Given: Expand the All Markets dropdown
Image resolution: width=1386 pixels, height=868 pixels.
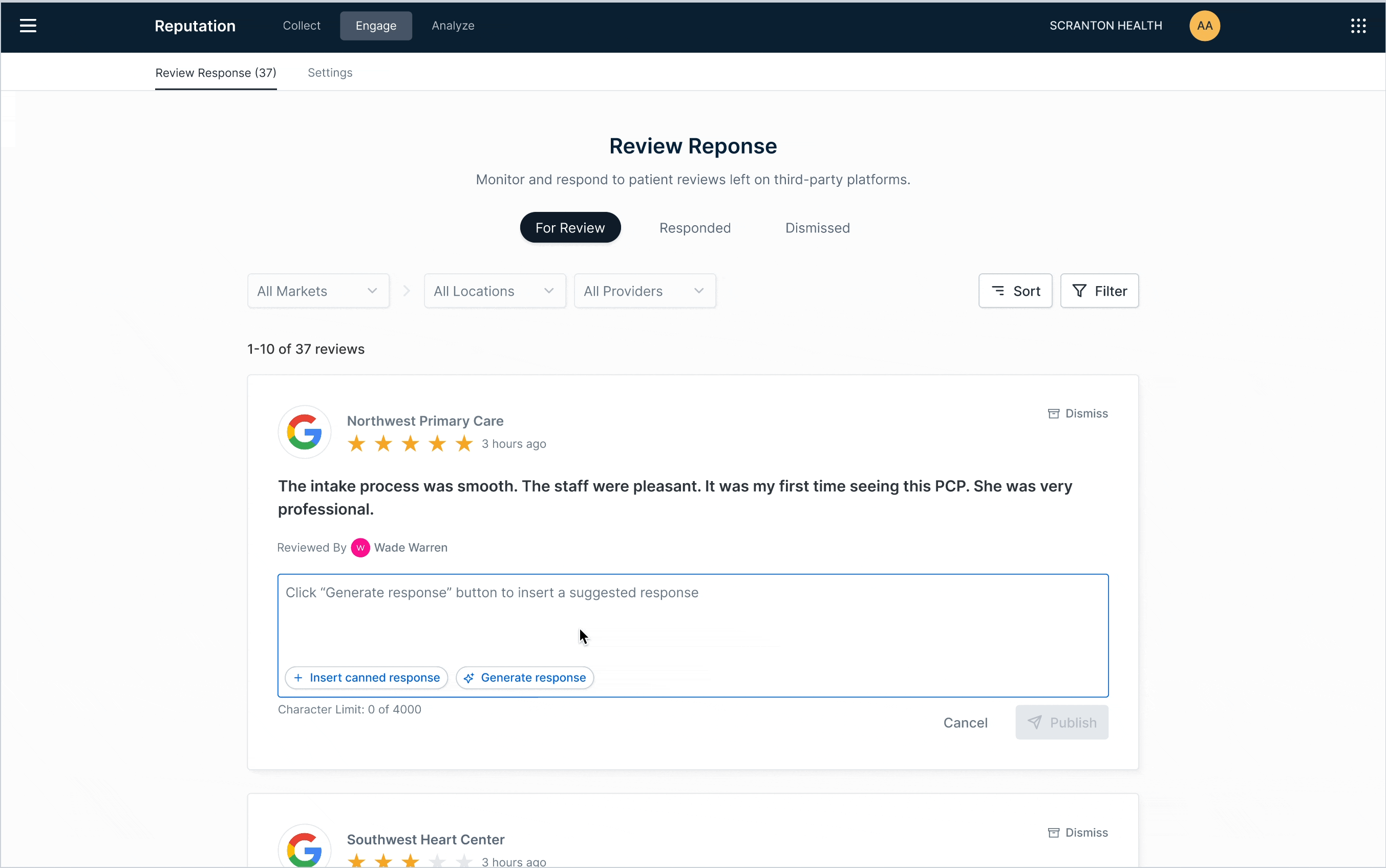Looking at the screenshot, I should [318, 291].
